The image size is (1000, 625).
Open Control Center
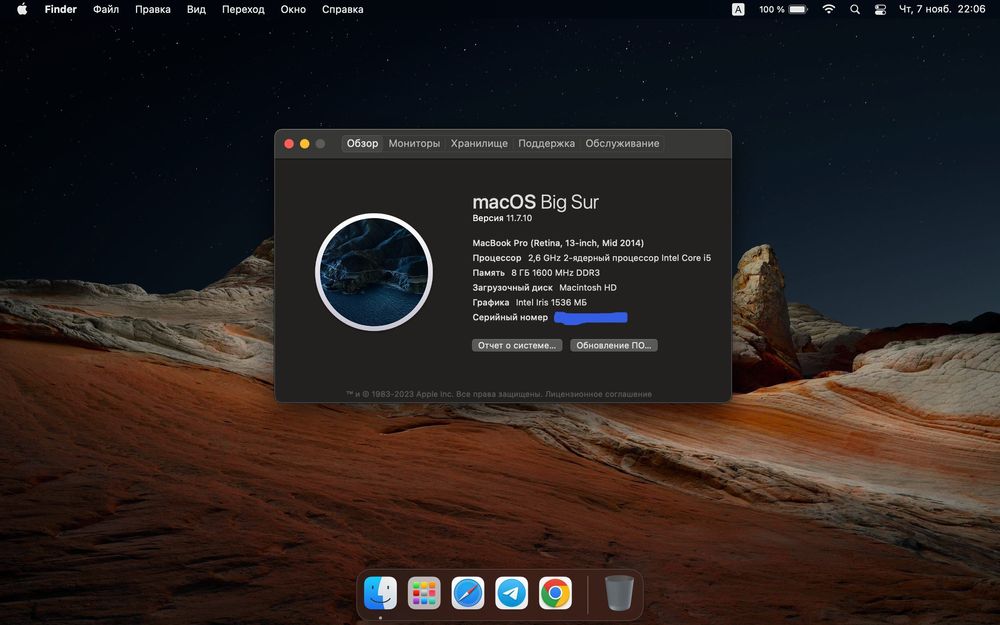pos(880,9)
